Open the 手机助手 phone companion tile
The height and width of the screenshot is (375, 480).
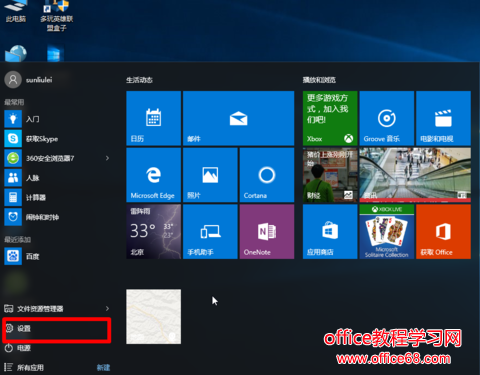(x=210, y=231)
